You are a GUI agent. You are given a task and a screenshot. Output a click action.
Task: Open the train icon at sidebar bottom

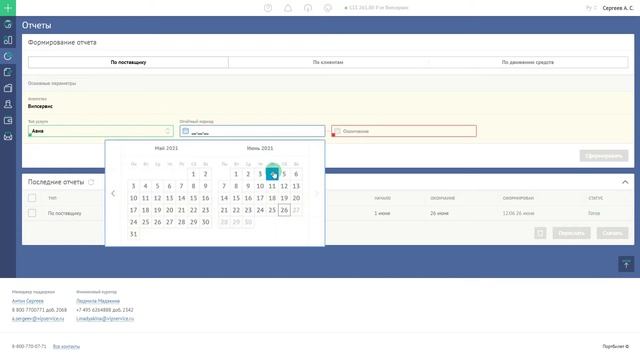pyautogui.click(x=8, y=137)
